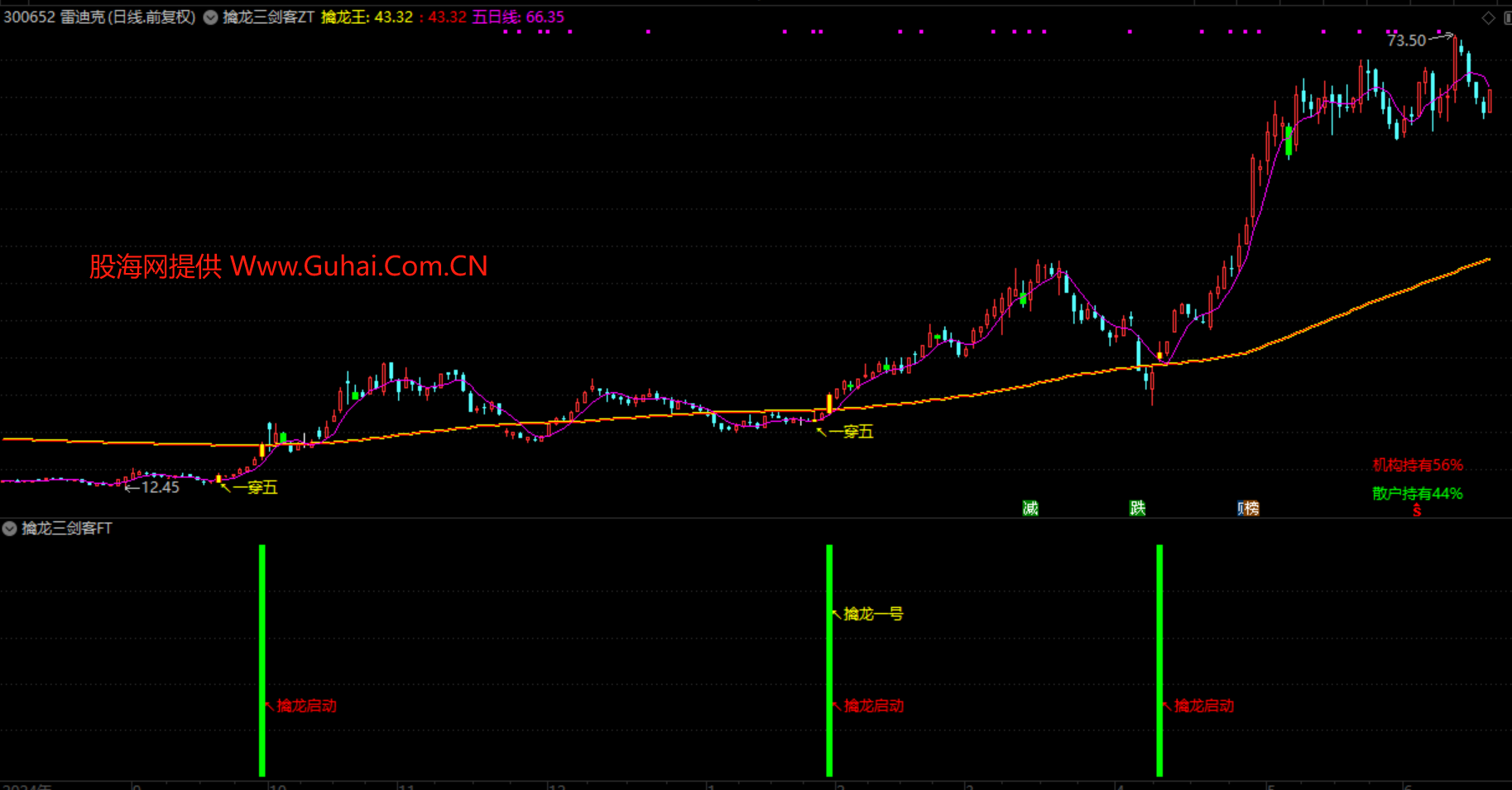Open the dropdown arrow beside 擒龙三剑客FT
Image resolution: width=1512 pixels, height=790 pixels.
point(9,529)
